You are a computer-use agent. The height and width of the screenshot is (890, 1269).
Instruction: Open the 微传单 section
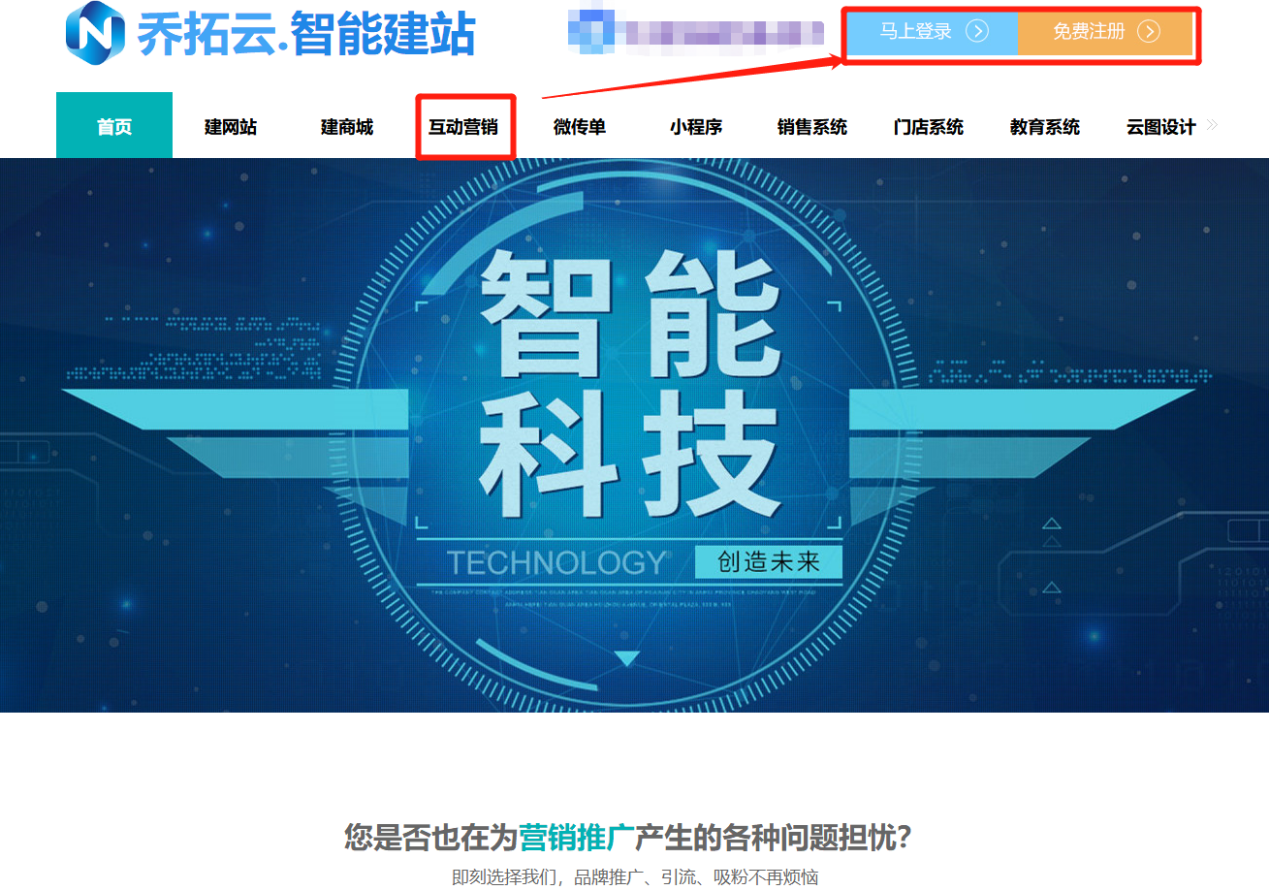tap(579, 124)
